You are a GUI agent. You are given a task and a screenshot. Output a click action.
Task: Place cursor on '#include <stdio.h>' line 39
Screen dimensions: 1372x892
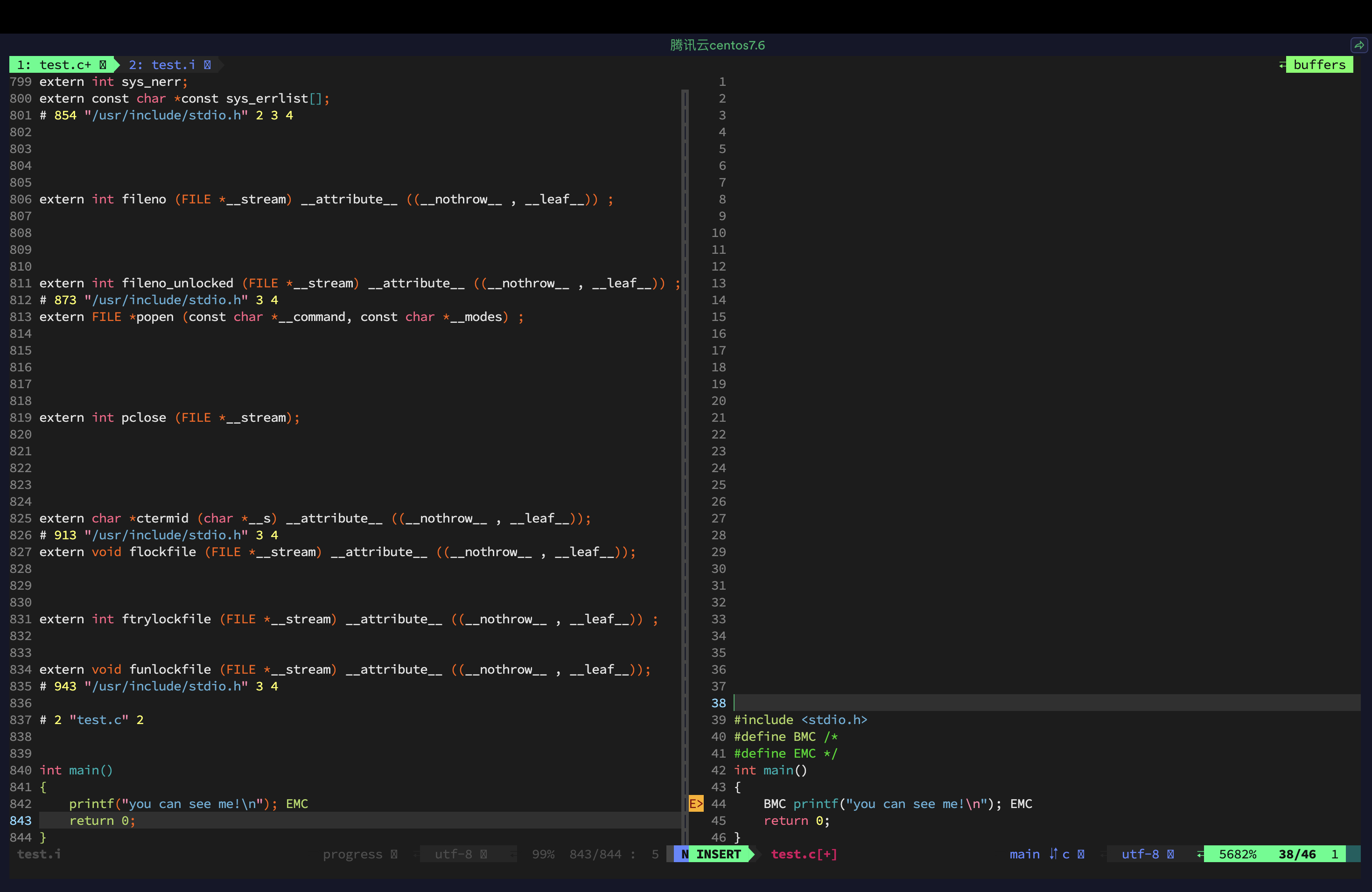(800, 720)
